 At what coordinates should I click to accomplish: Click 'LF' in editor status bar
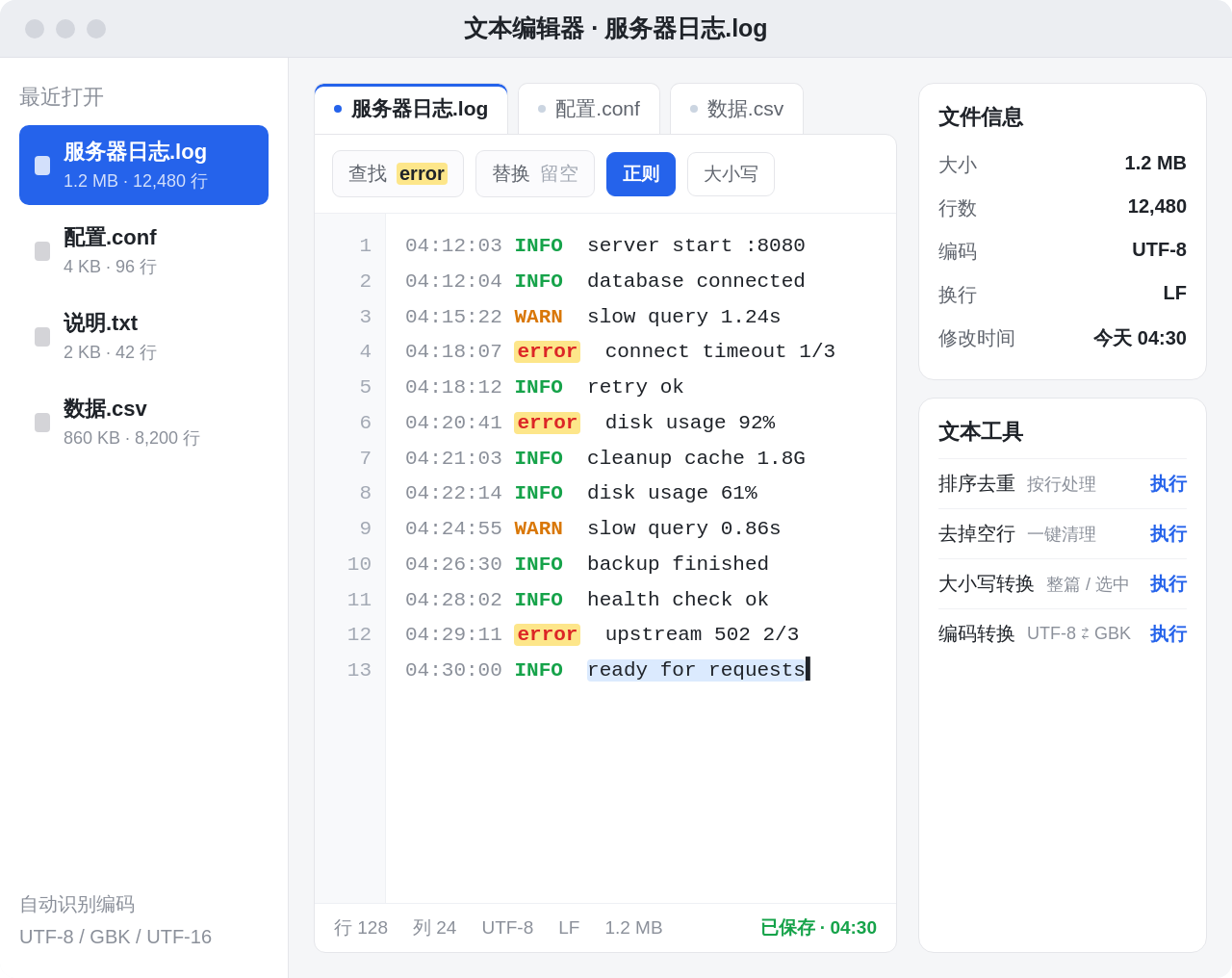click(x=569, y=928)
